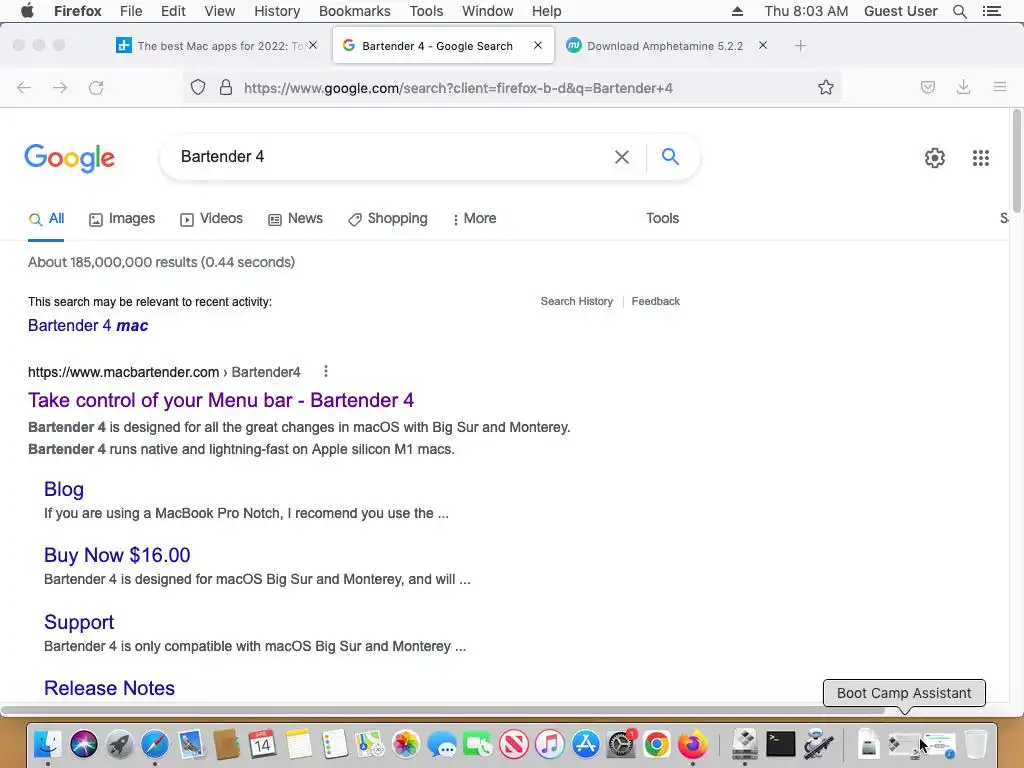Show Videos search results
1024x768 pixels.
tap(211, 219)
